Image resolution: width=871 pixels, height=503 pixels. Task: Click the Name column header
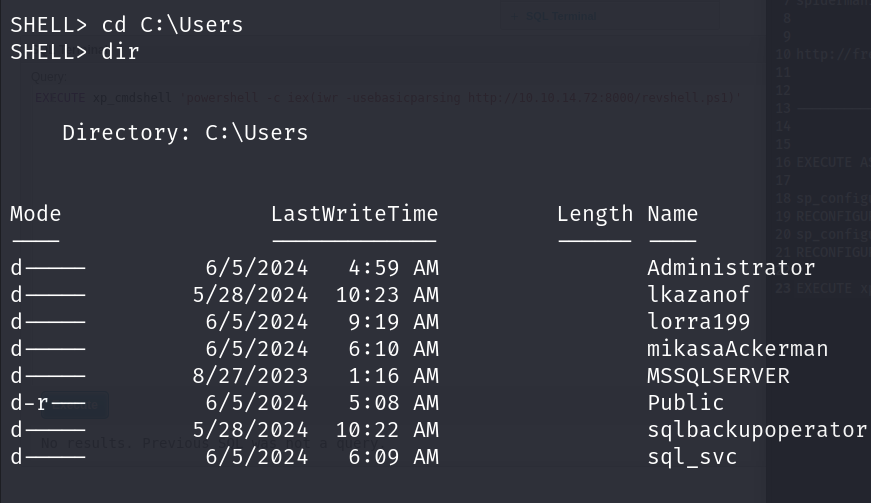pyautogui.click(x=672, y=214)
